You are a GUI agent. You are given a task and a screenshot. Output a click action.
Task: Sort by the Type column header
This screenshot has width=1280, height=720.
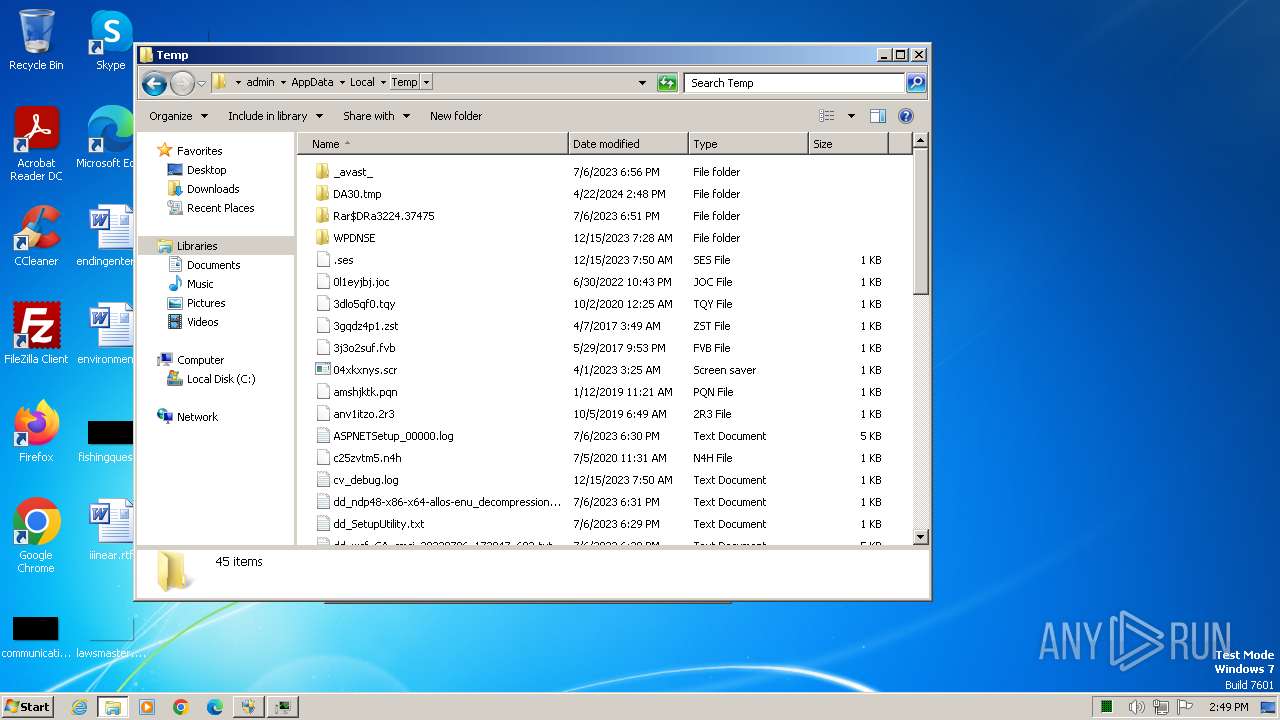748,144
